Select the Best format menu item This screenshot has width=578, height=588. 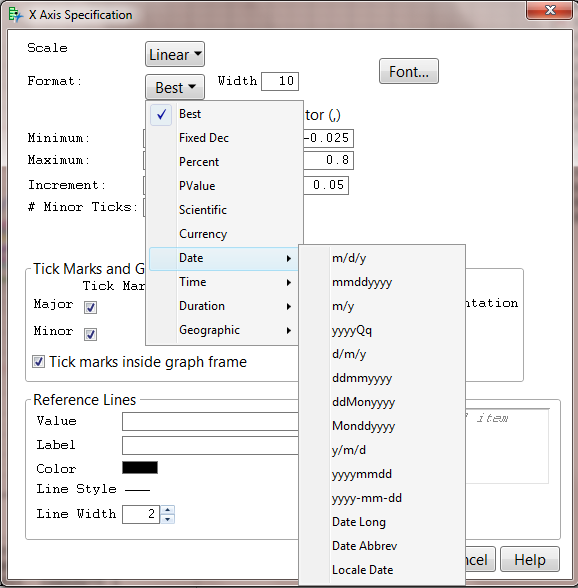coord(224,114)
